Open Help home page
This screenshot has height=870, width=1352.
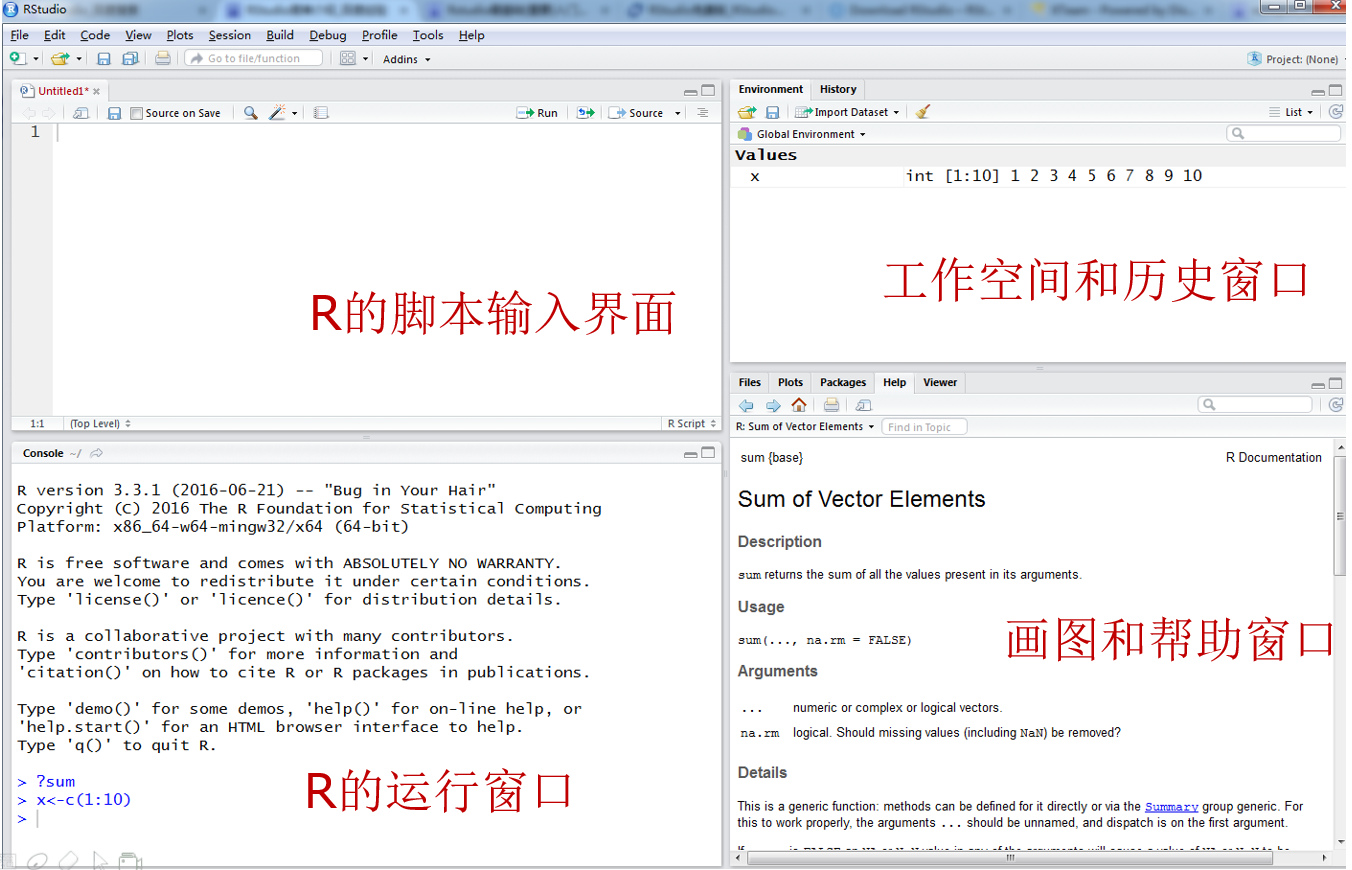pyautogui.click(x=799, y=405)
